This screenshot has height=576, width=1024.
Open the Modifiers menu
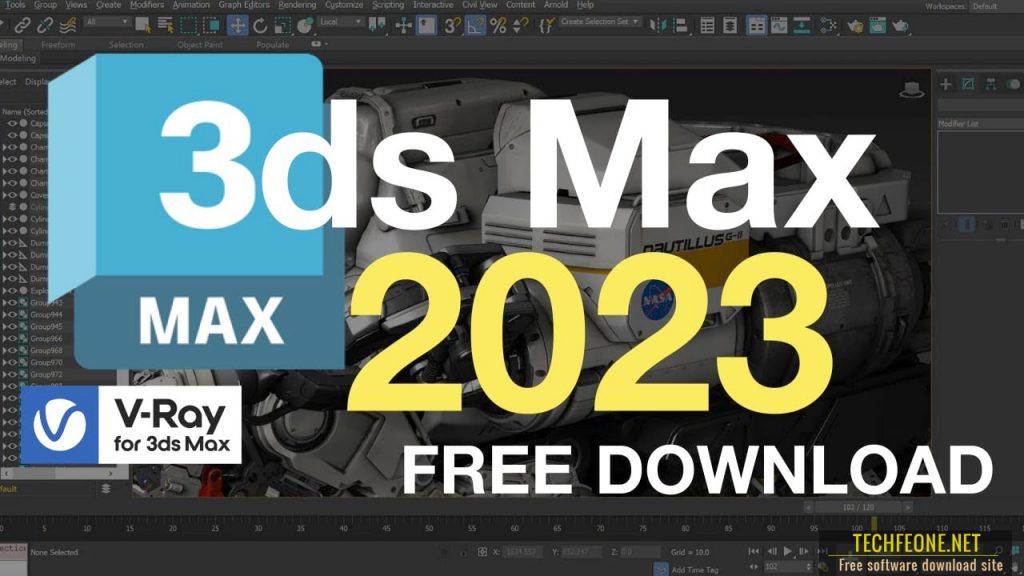pos(147,5)
